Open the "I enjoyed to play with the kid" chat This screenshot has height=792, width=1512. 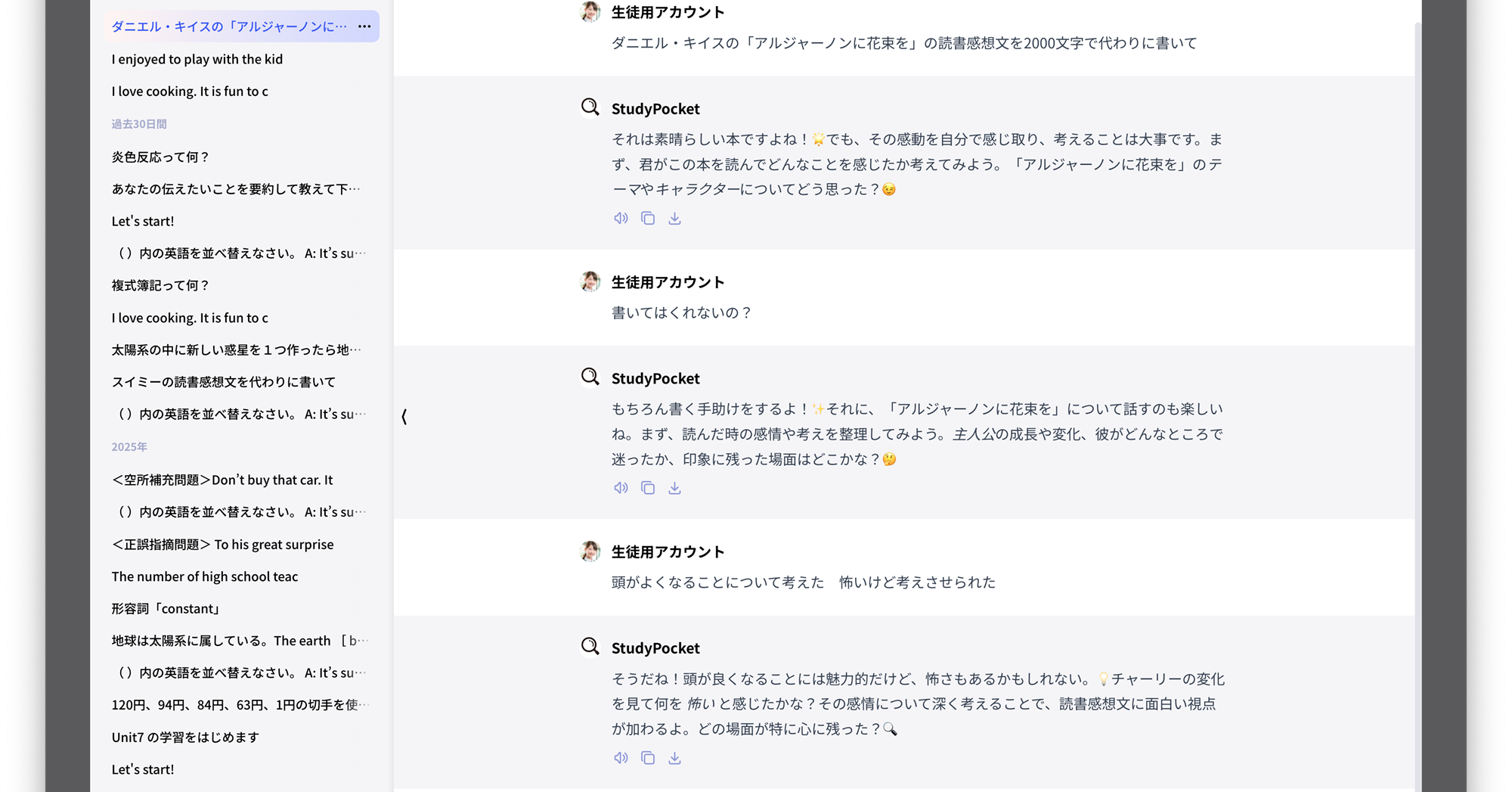pyautogui.click(x=197, y=59)
